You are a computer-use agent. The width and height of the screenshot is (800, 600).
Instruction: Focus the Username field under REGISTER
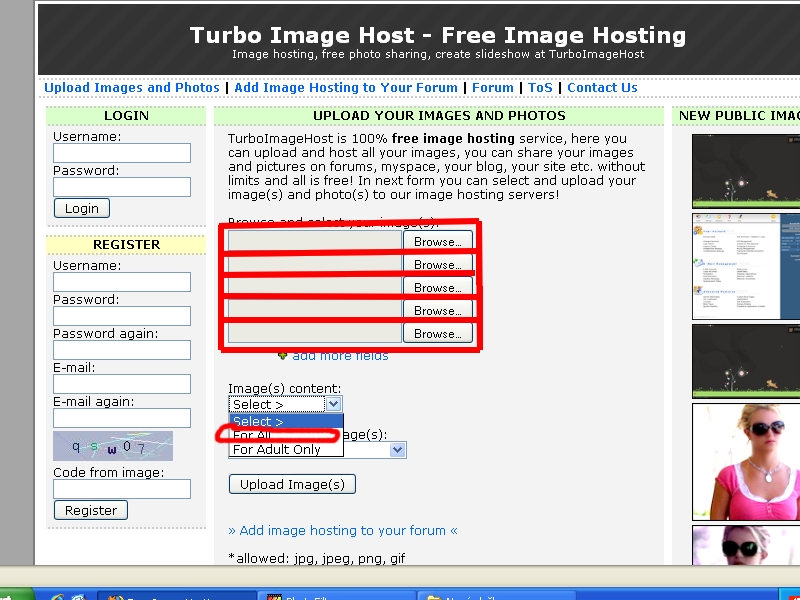(122, 282)
